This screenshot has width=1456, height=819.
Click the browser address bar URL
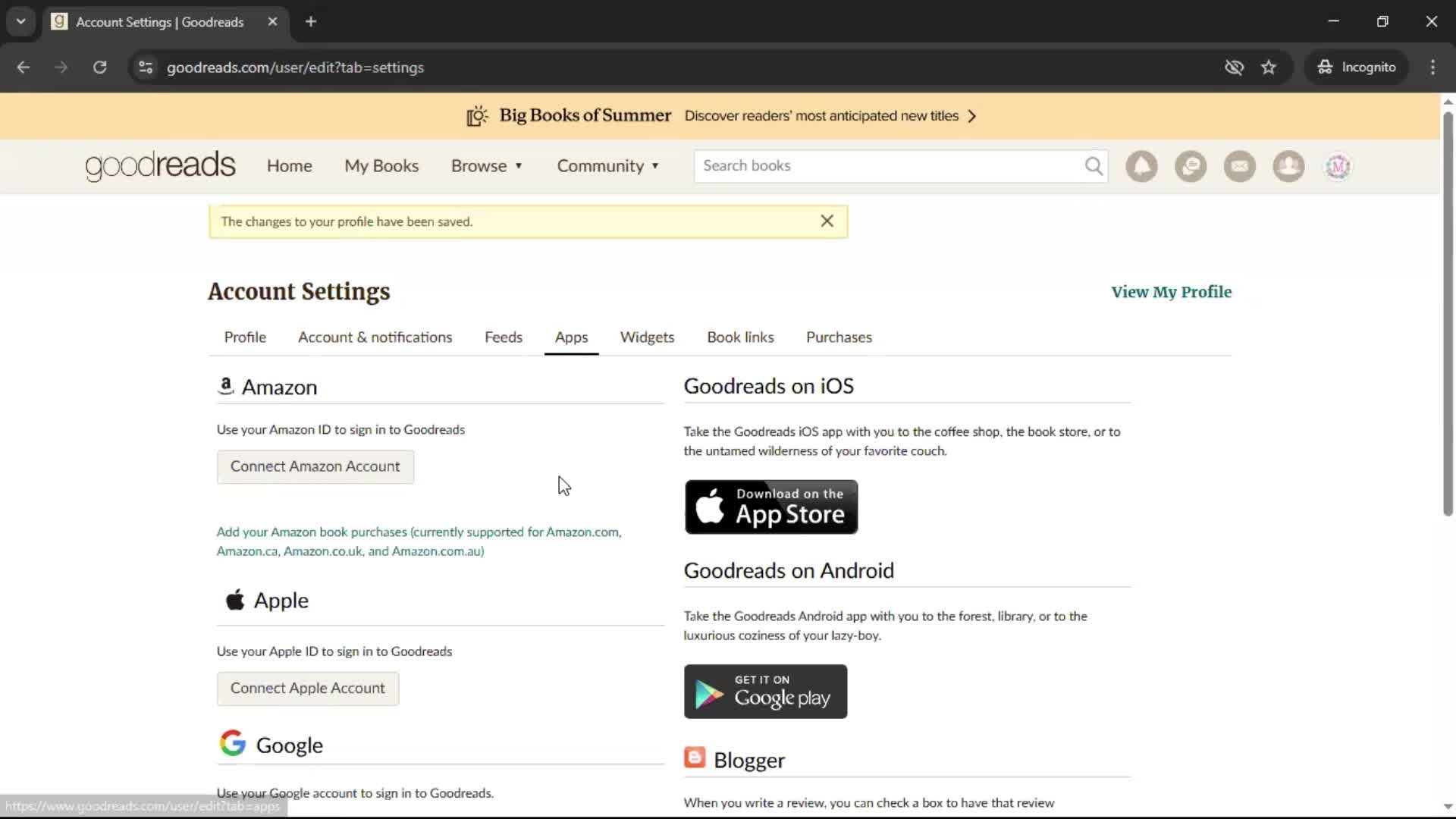295,67
